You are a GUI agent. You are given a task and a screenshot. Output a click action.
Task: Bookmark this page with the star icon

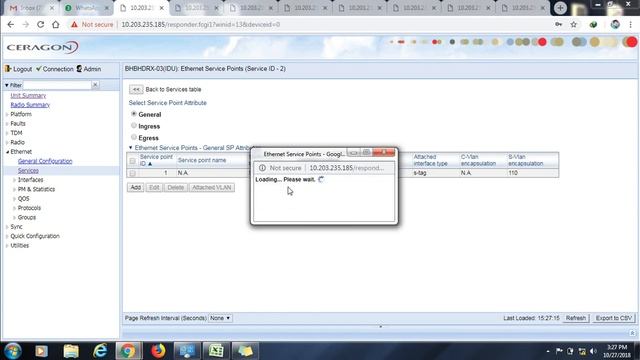point(573,24)
